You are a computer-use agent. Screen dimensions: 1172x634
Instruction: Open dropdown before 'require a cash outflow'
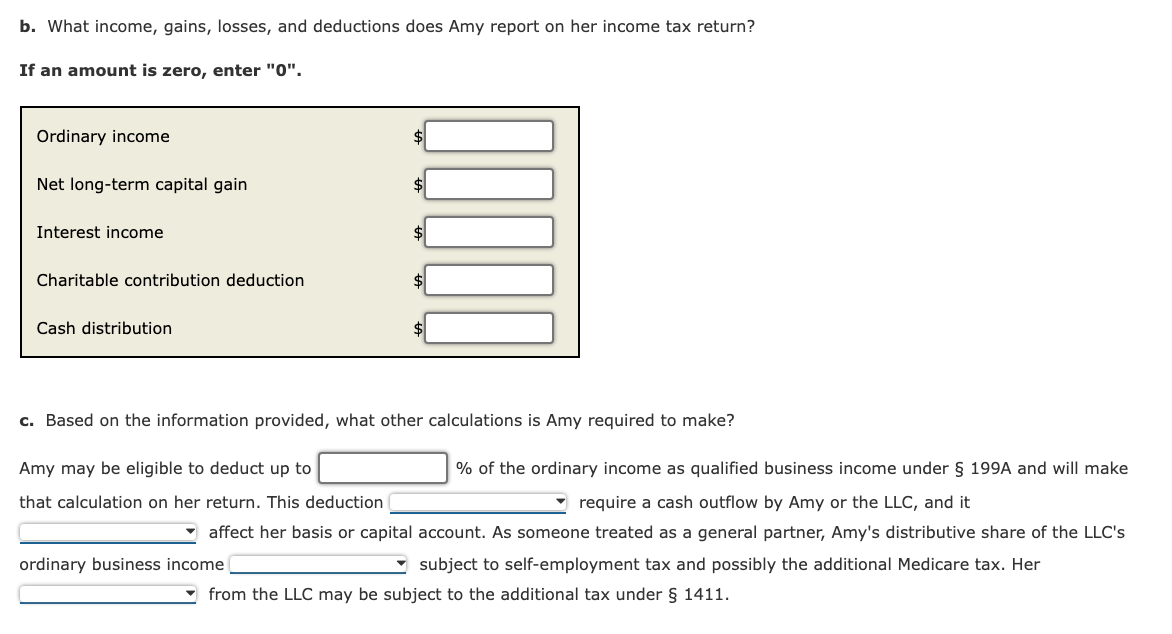(478, 502)
